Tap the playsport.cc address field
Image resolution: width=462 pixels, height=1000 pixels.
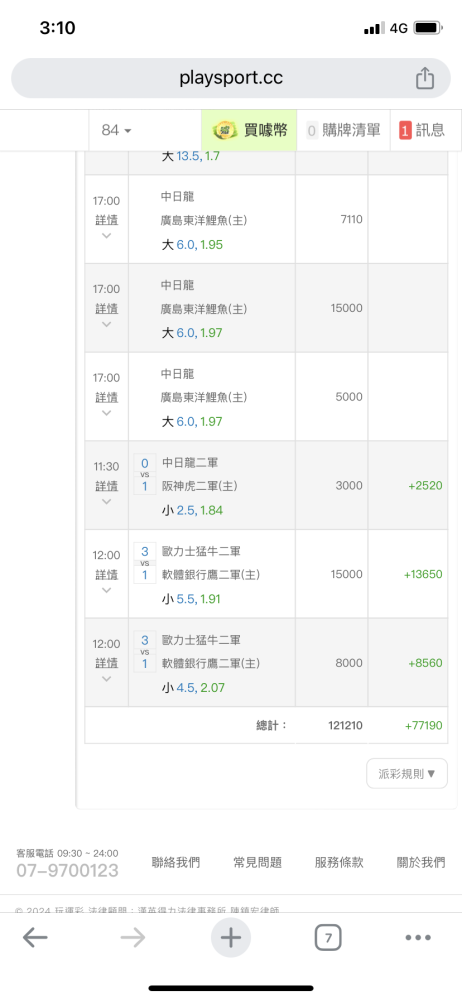click(231, 78)
